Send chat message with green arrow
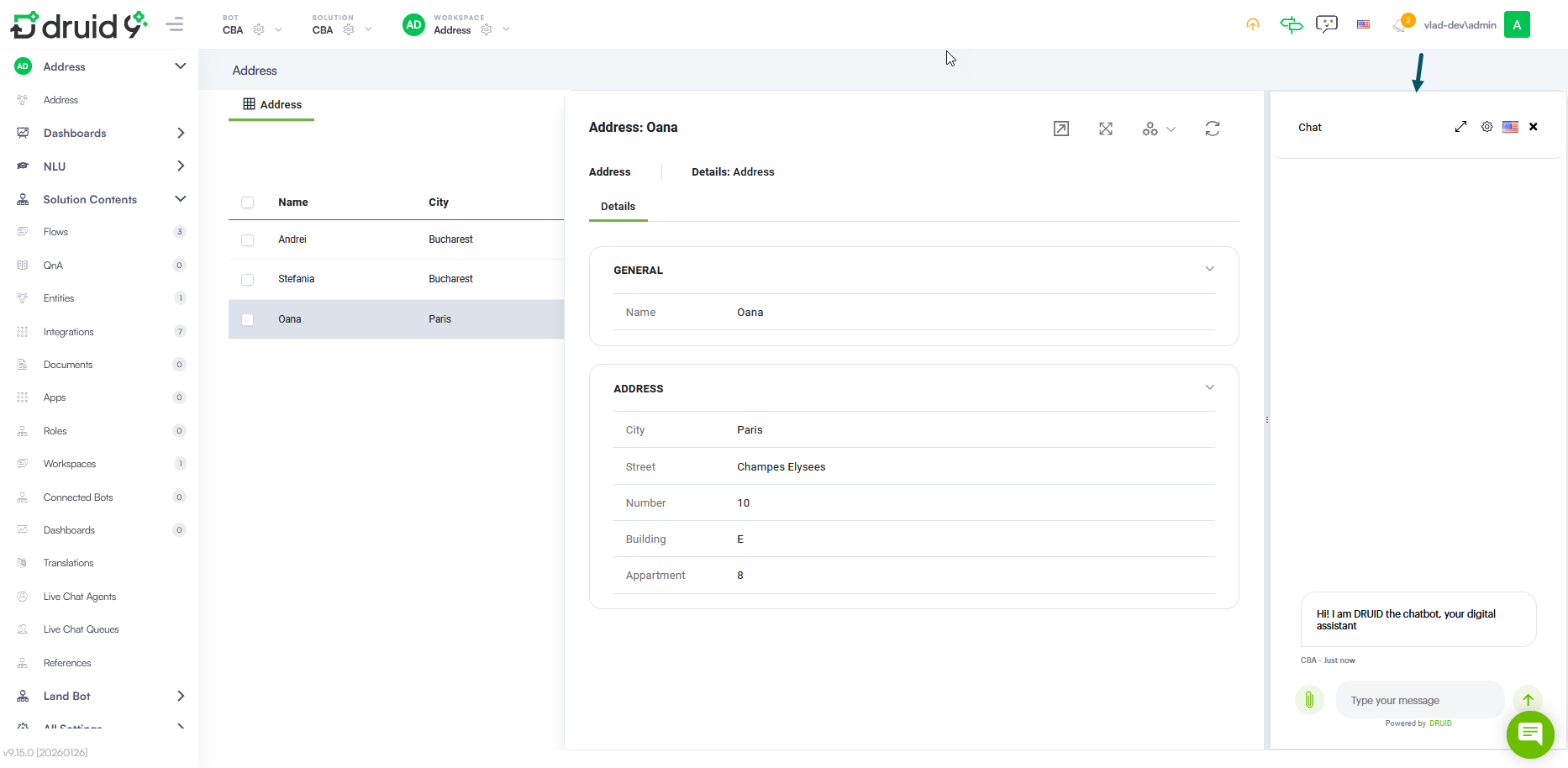The height and width of the screenshot is (768, 1568). coord(1528,699)
